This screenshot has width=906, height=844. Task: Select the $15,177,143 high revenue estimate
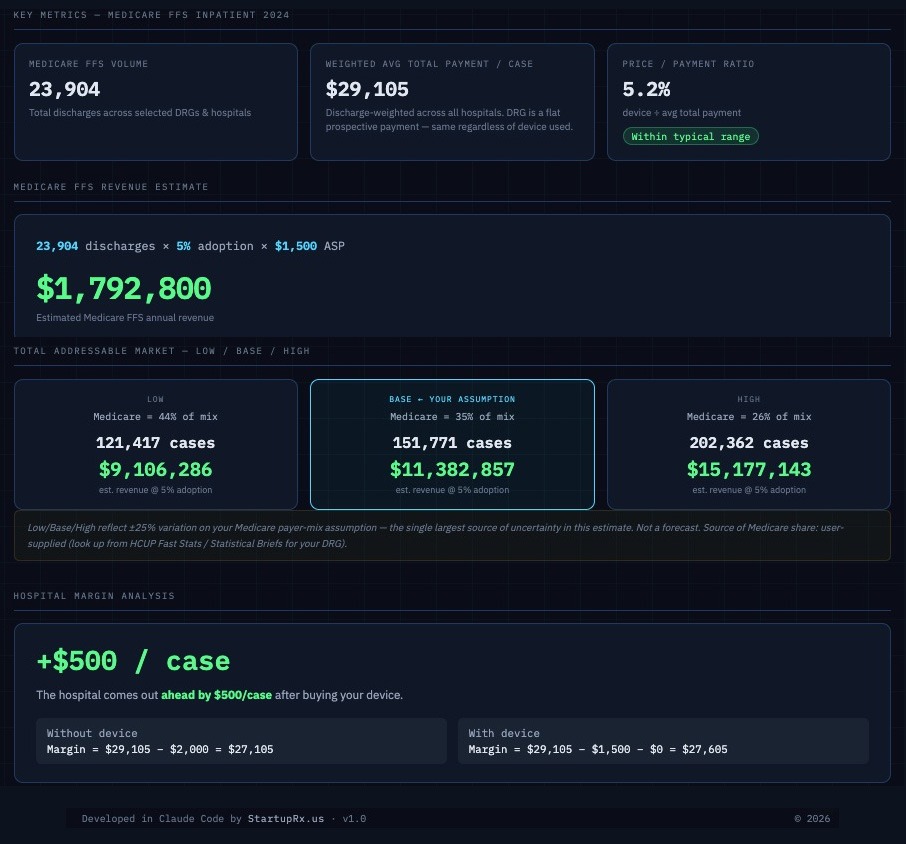749,469
